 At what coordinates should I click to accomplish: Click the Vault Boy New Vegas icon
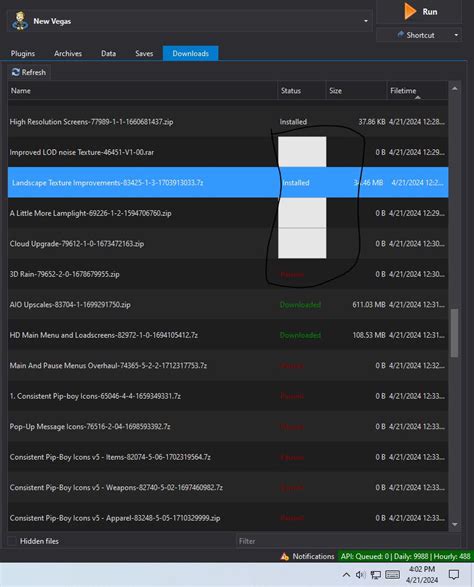[x=20, y=21]
